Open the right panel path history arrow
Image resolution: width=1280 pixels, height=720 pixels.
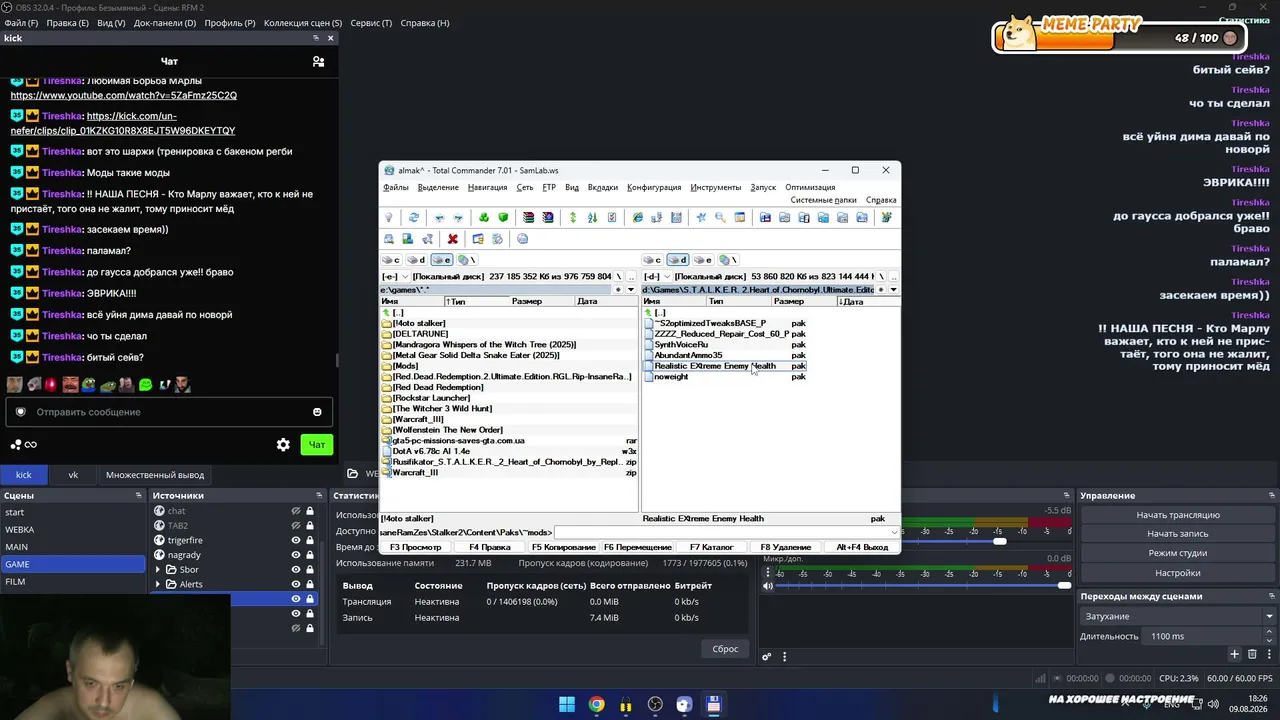tap(893, 290)
